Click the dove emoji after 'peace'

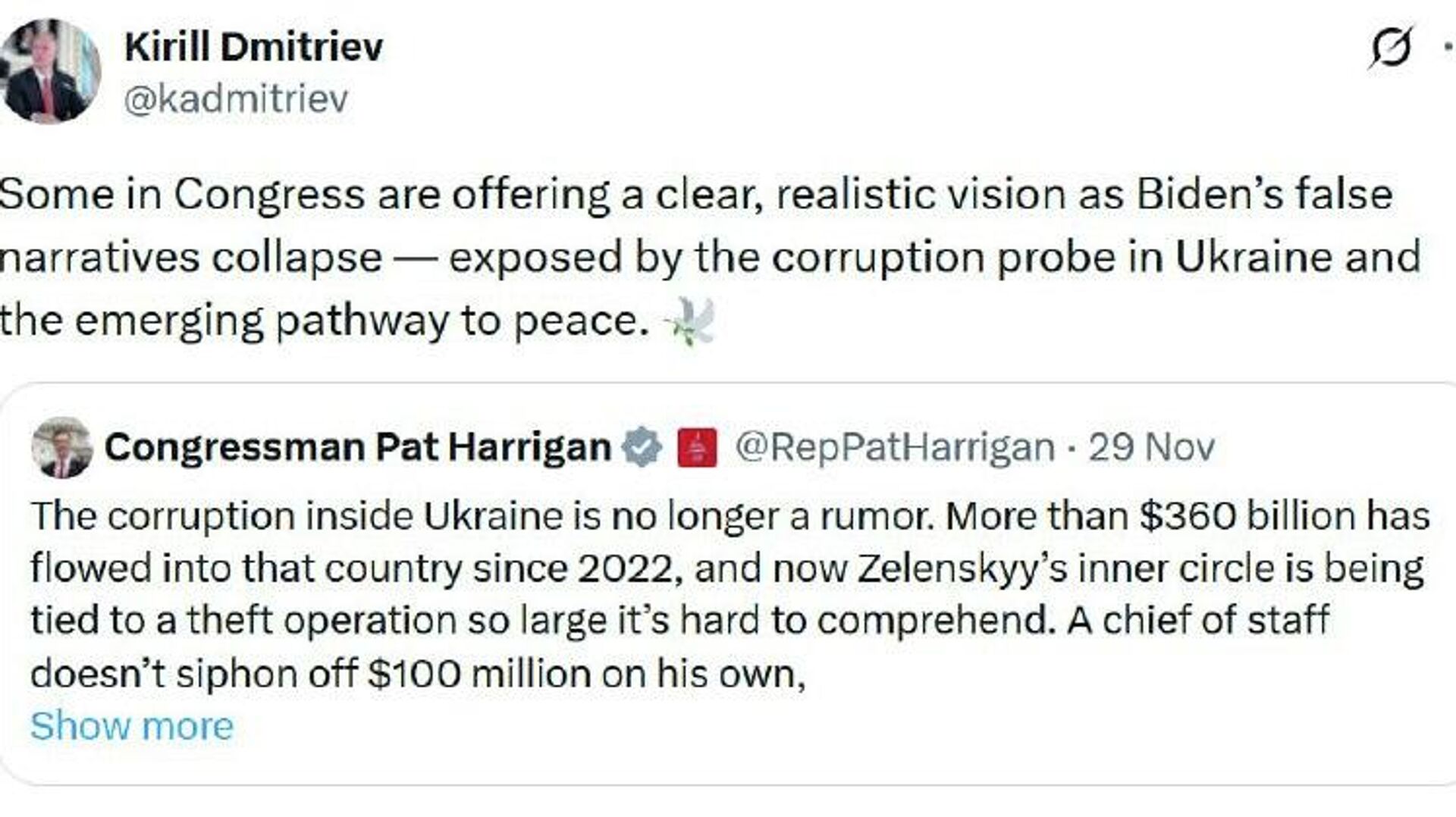(689, 321)
